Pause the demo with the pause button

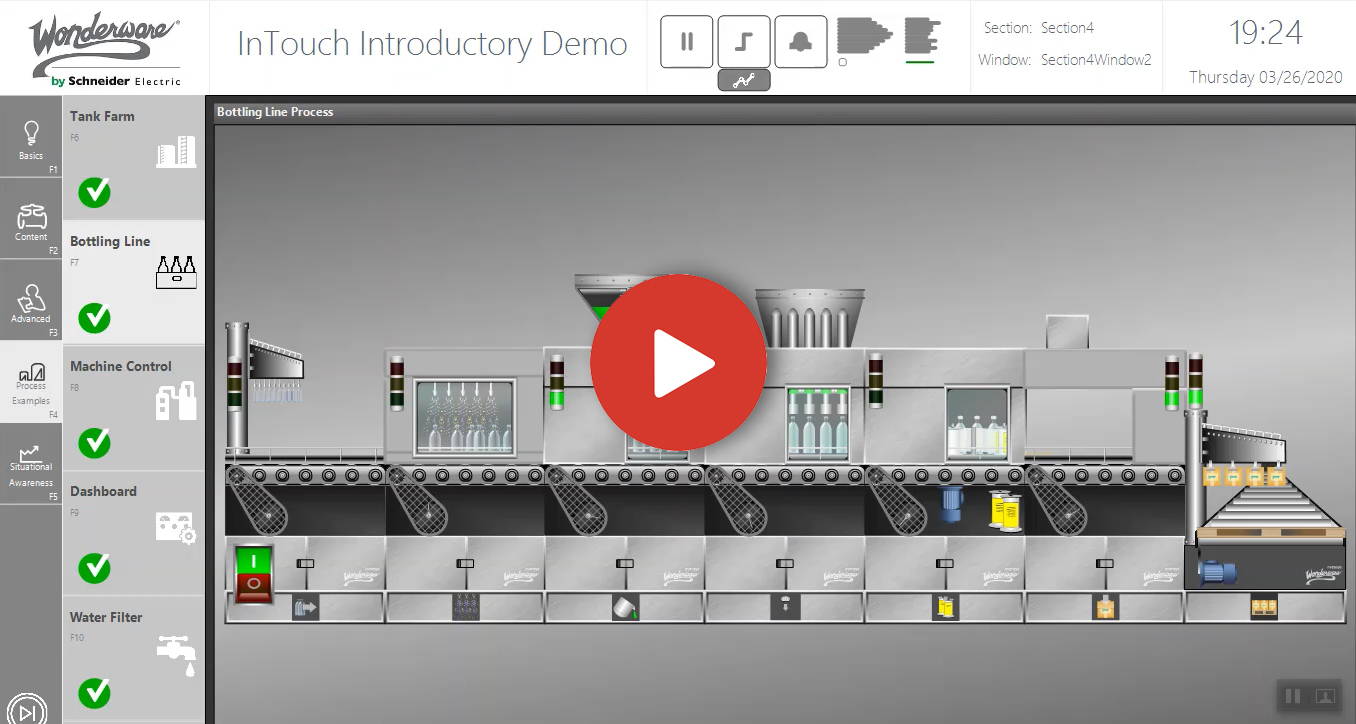pos(687,42)
